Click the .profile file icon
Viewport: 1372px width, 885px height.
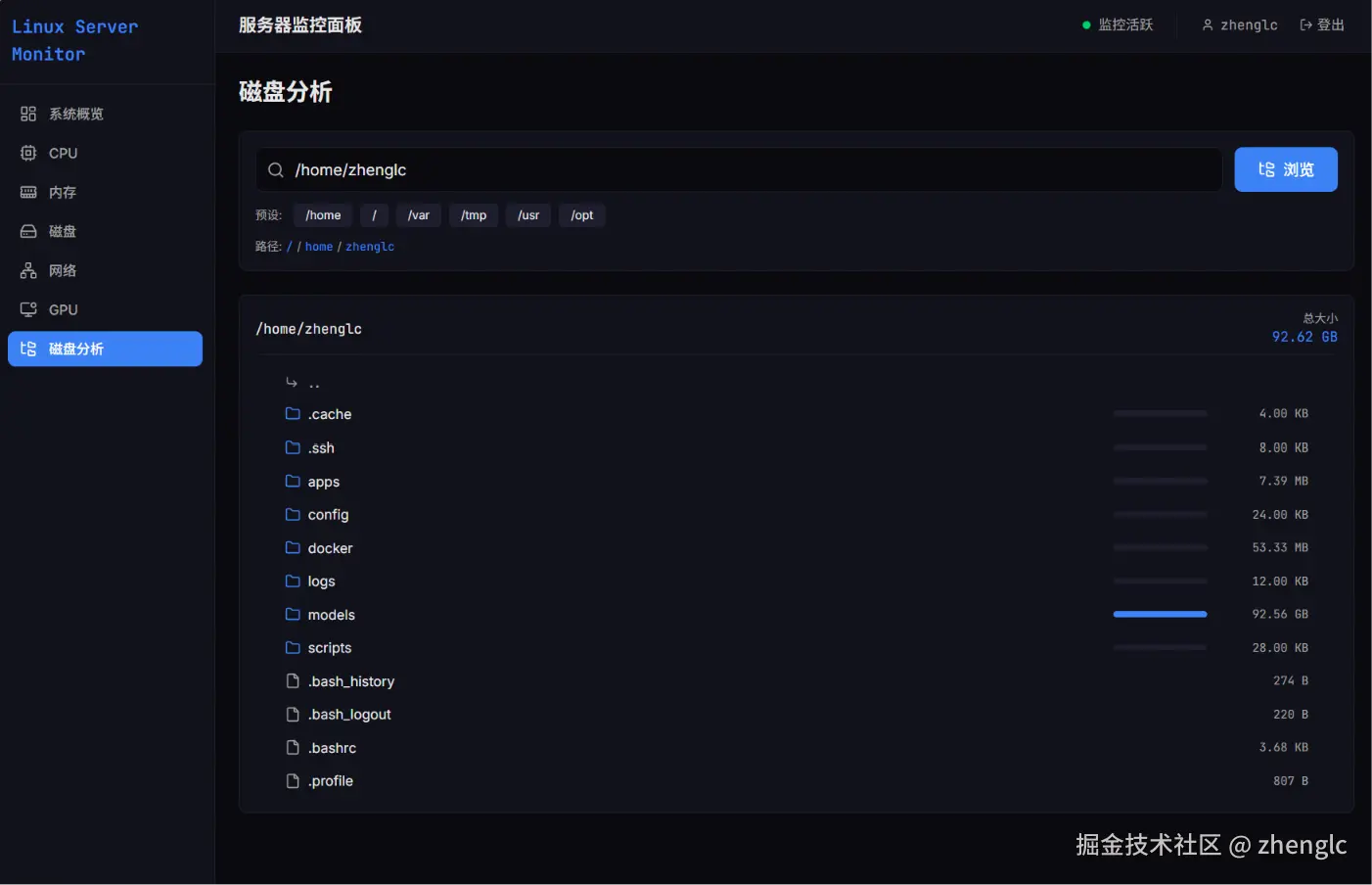coord(293,780)
